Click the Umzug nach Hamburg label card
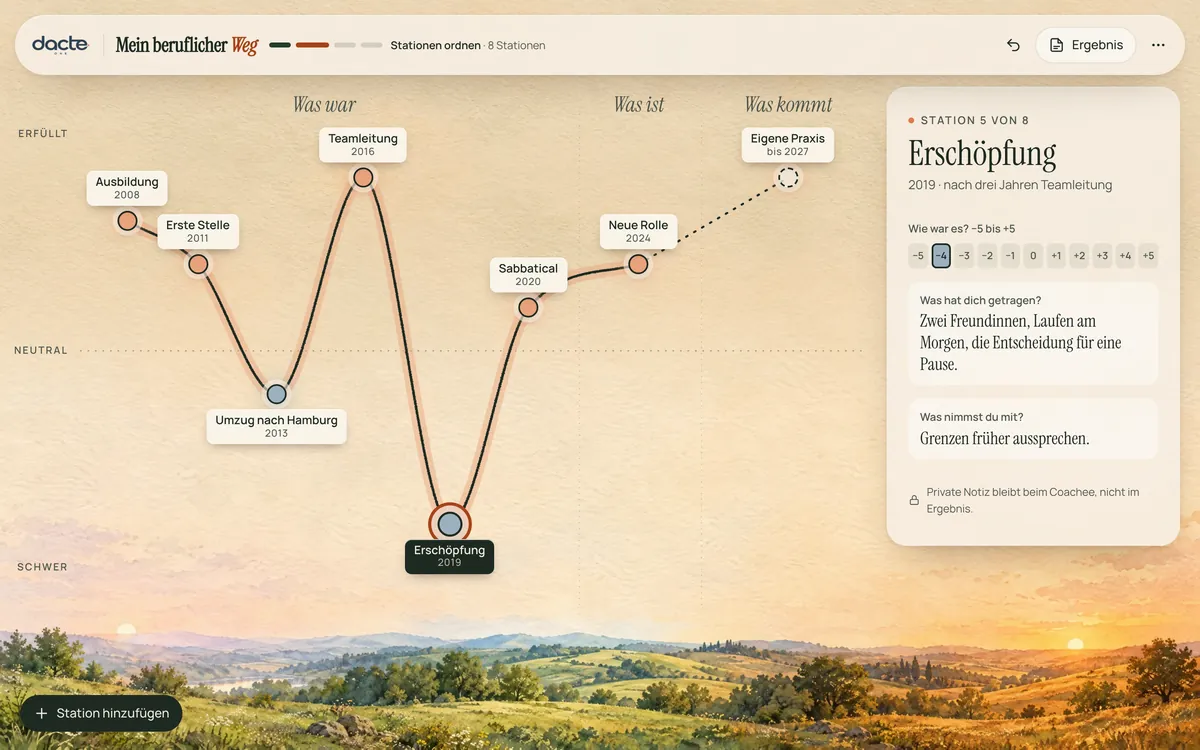This screenshot has height=750, width=1200. (276, 426)
